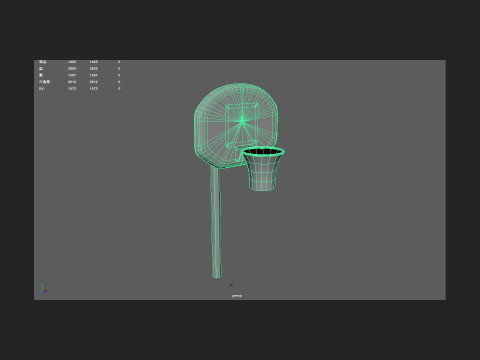Select the hoop net mesh
The image size is (480, 360).
coord(263,173)
